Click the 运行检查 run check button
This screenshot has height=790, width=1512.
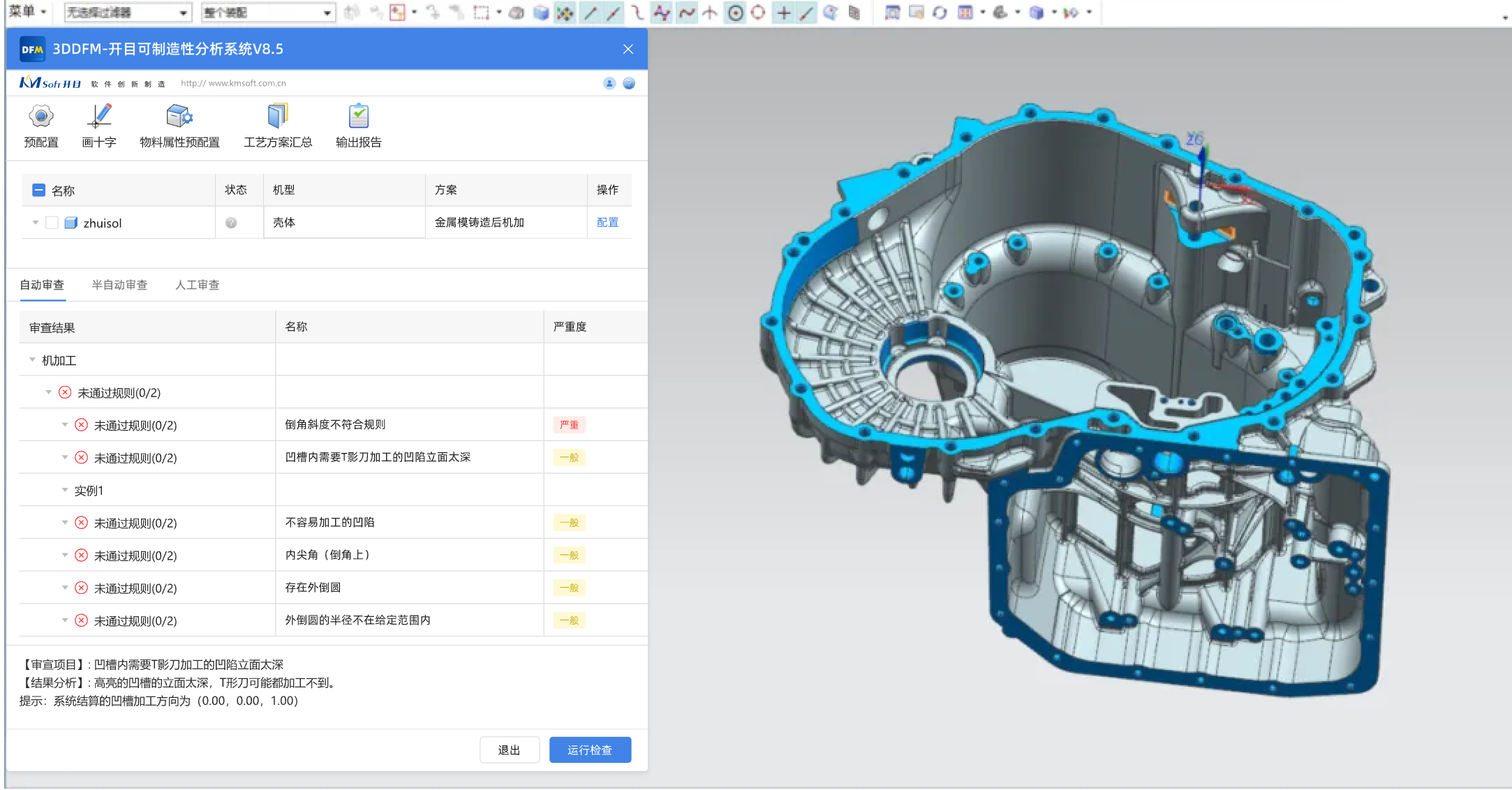point(589,750)
